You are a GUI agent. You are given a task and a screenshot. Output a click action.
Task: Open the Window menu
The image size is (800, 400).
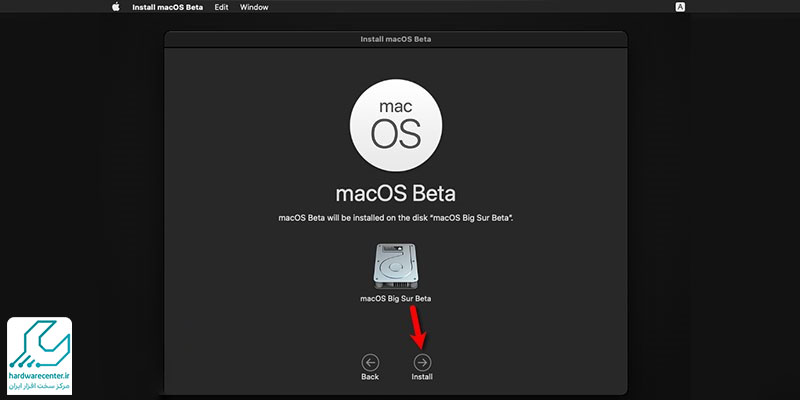254,7
